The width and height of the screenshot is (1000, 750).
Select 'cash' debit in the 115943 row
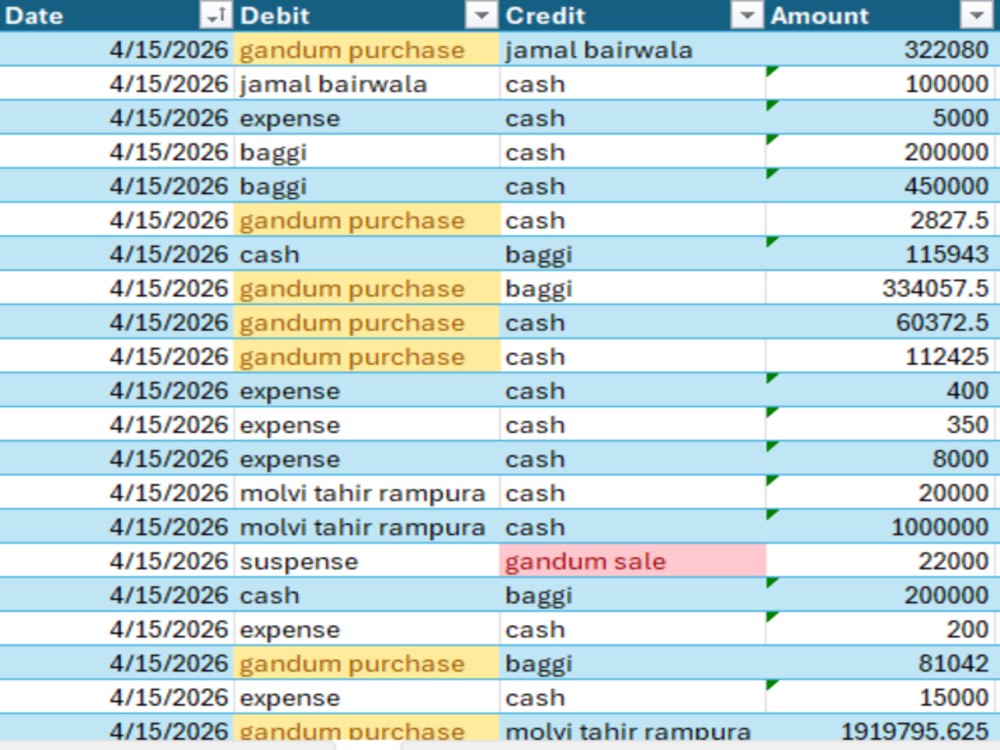367,254
